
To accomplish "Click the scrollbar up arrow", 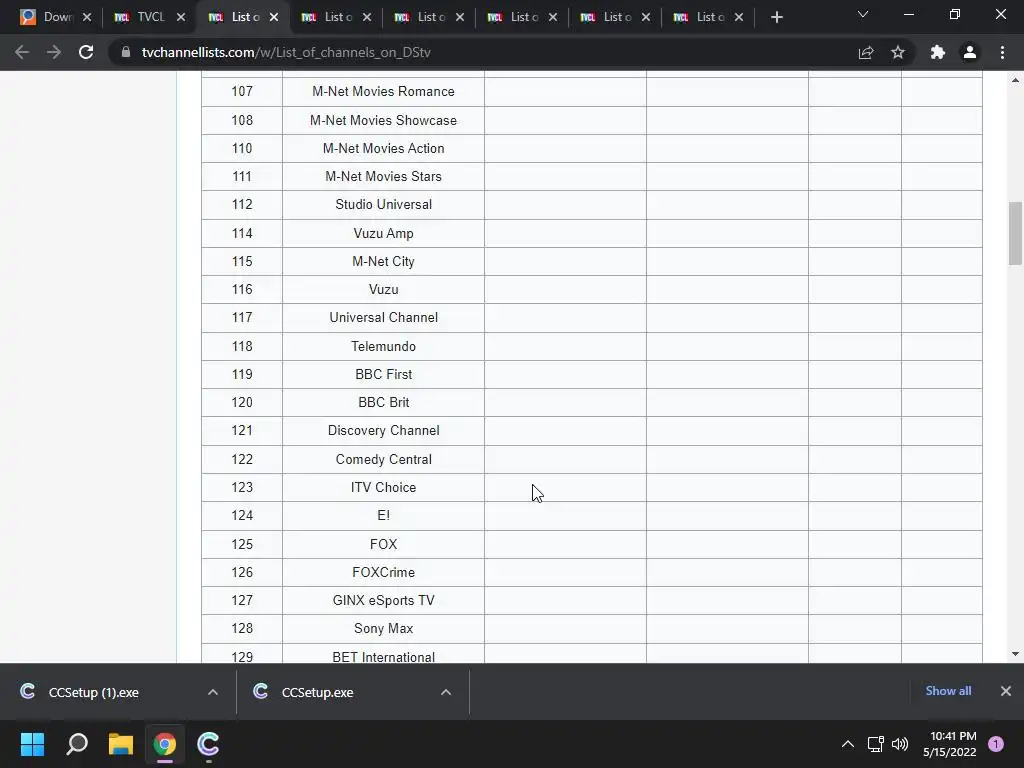I will coord(1015,80).
